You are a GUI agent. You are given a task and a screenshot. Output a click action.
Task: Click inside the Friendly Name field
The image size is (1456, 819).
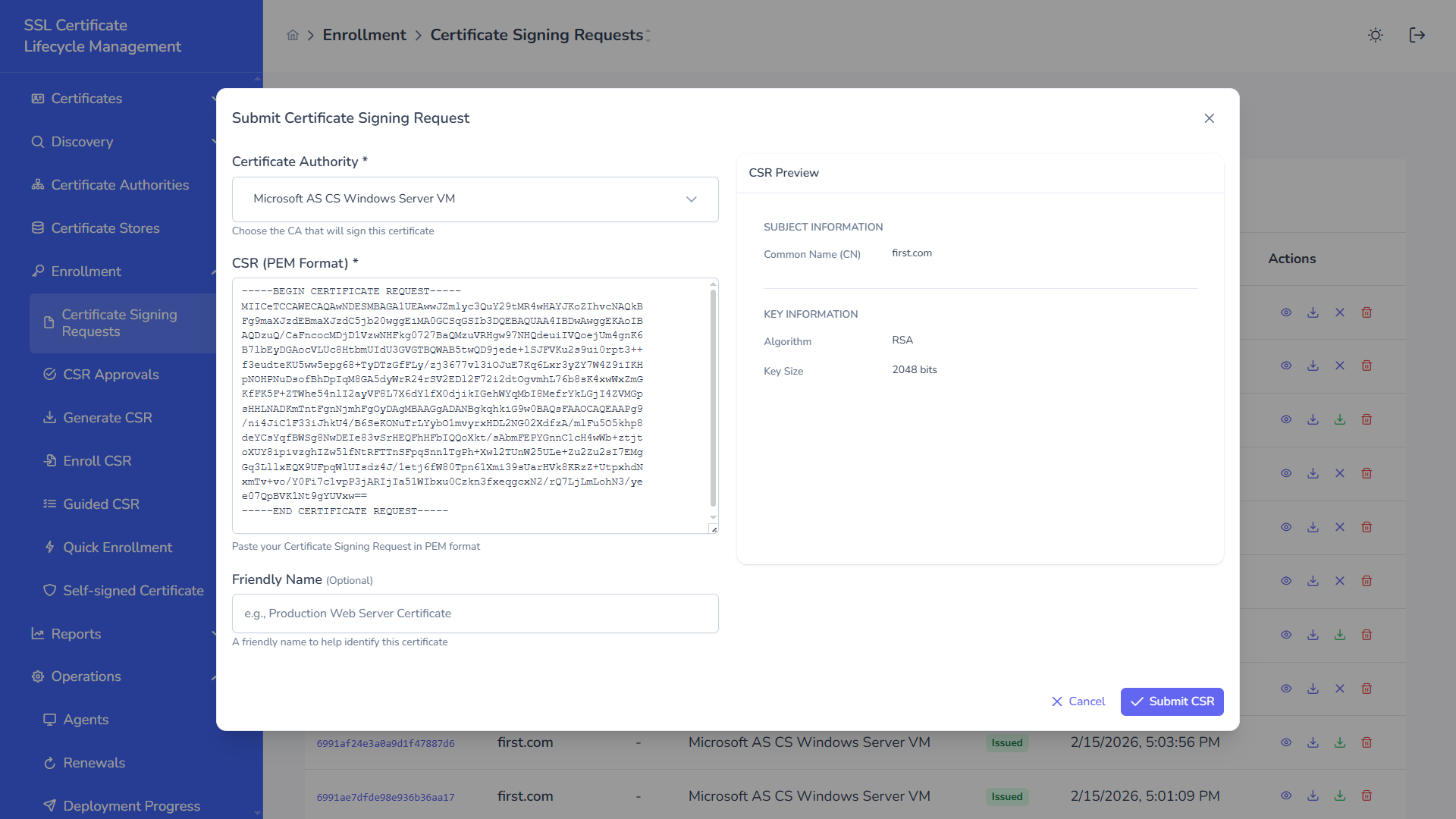[475, 613]
